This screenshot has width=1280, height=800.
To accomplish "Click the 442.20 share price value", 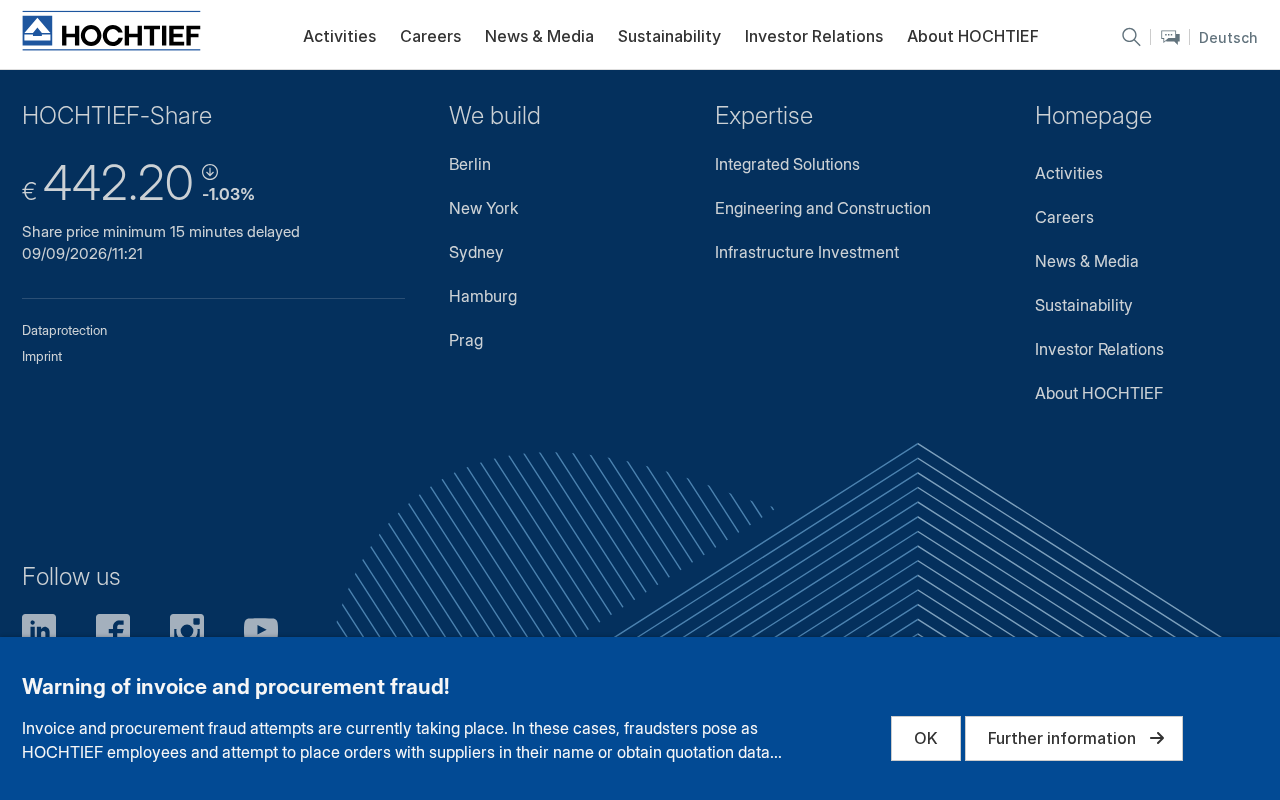I will [x=118, y=184].
